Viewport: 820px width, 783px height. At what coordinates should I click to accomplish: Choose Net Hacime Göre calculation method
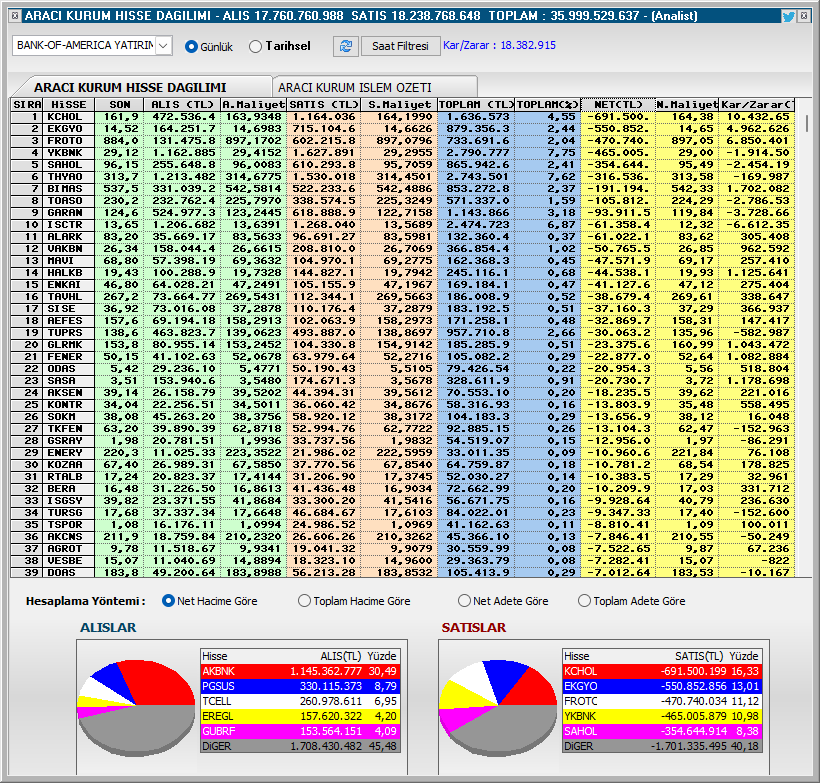pyautogui.click(x=210, y=601)
